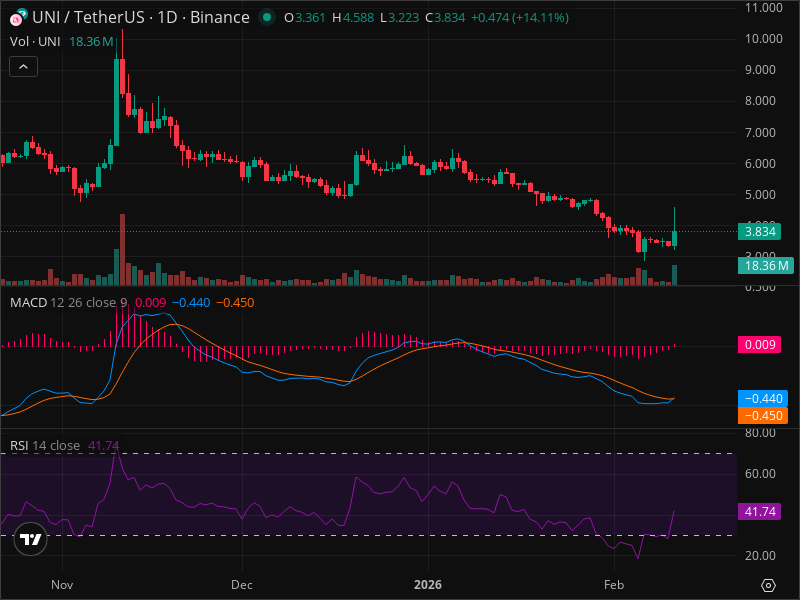Click the MACD histogram value label 0.009
This screenshot has width=800, height=600.
pyautogui.click(x=759, y=344)
